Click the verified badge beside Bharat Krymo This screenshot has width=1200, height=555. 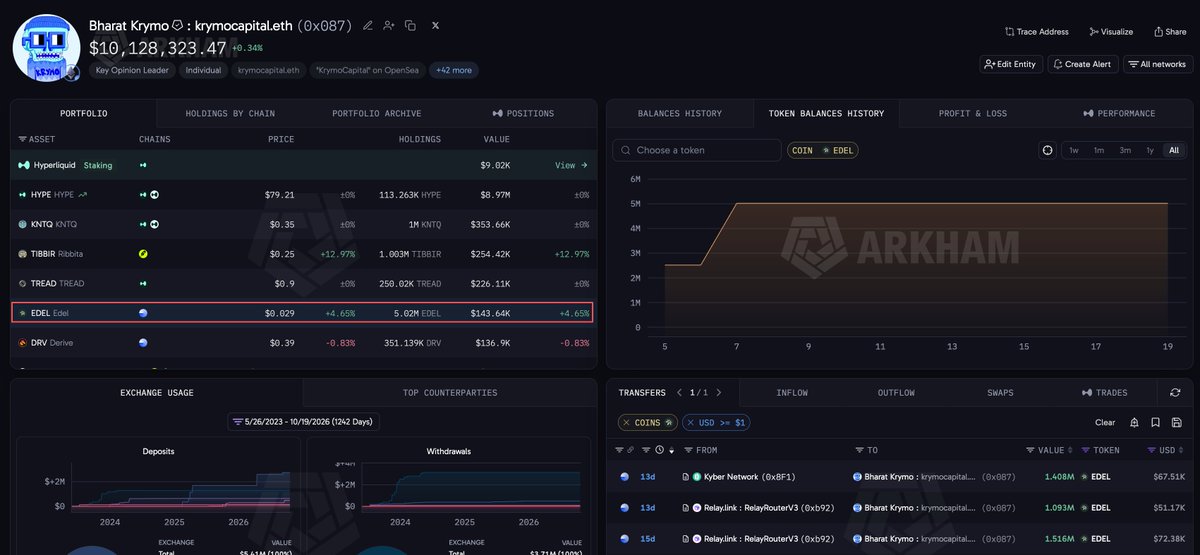click(x=177, y=25)
